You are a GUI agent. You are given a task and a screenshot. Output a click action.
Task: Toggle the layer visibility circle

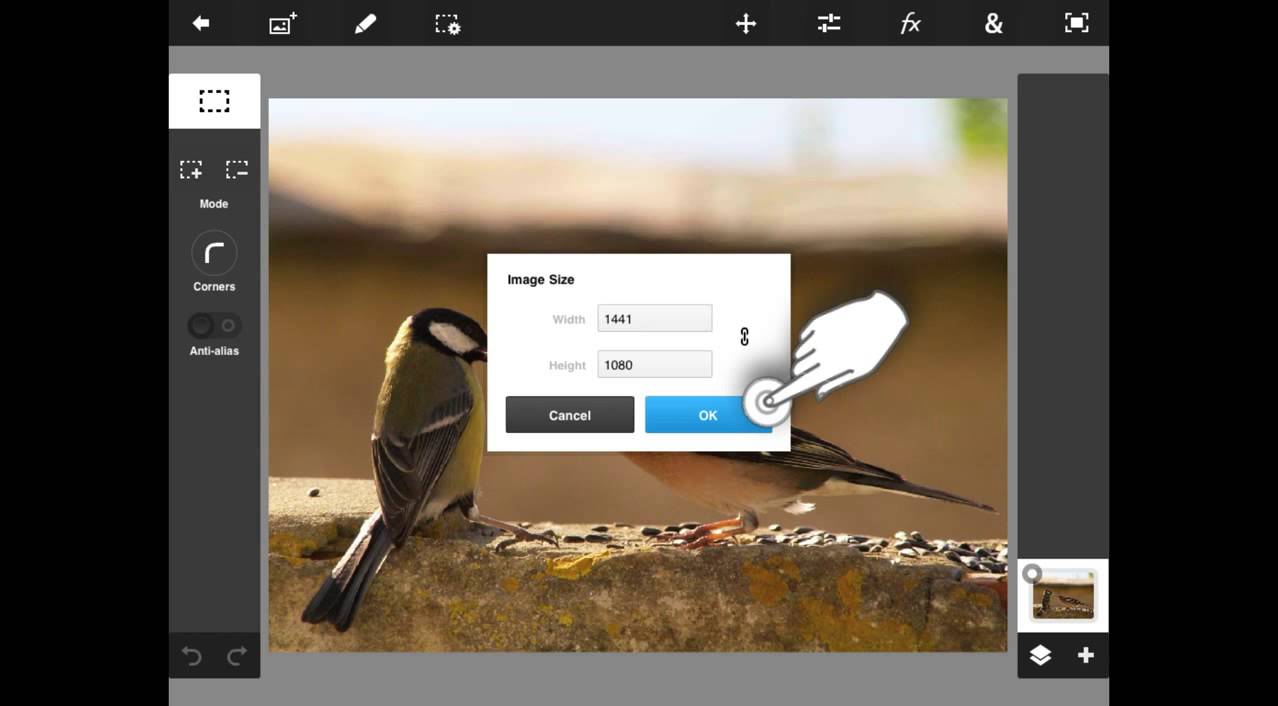[1032, 574]
